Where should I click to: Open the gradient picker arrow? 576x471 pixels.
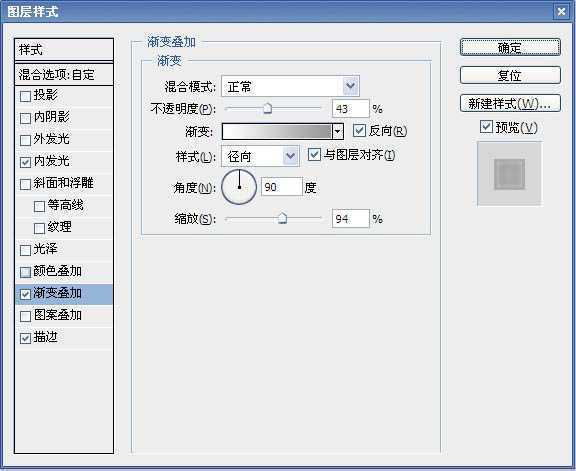coord(338,131)
